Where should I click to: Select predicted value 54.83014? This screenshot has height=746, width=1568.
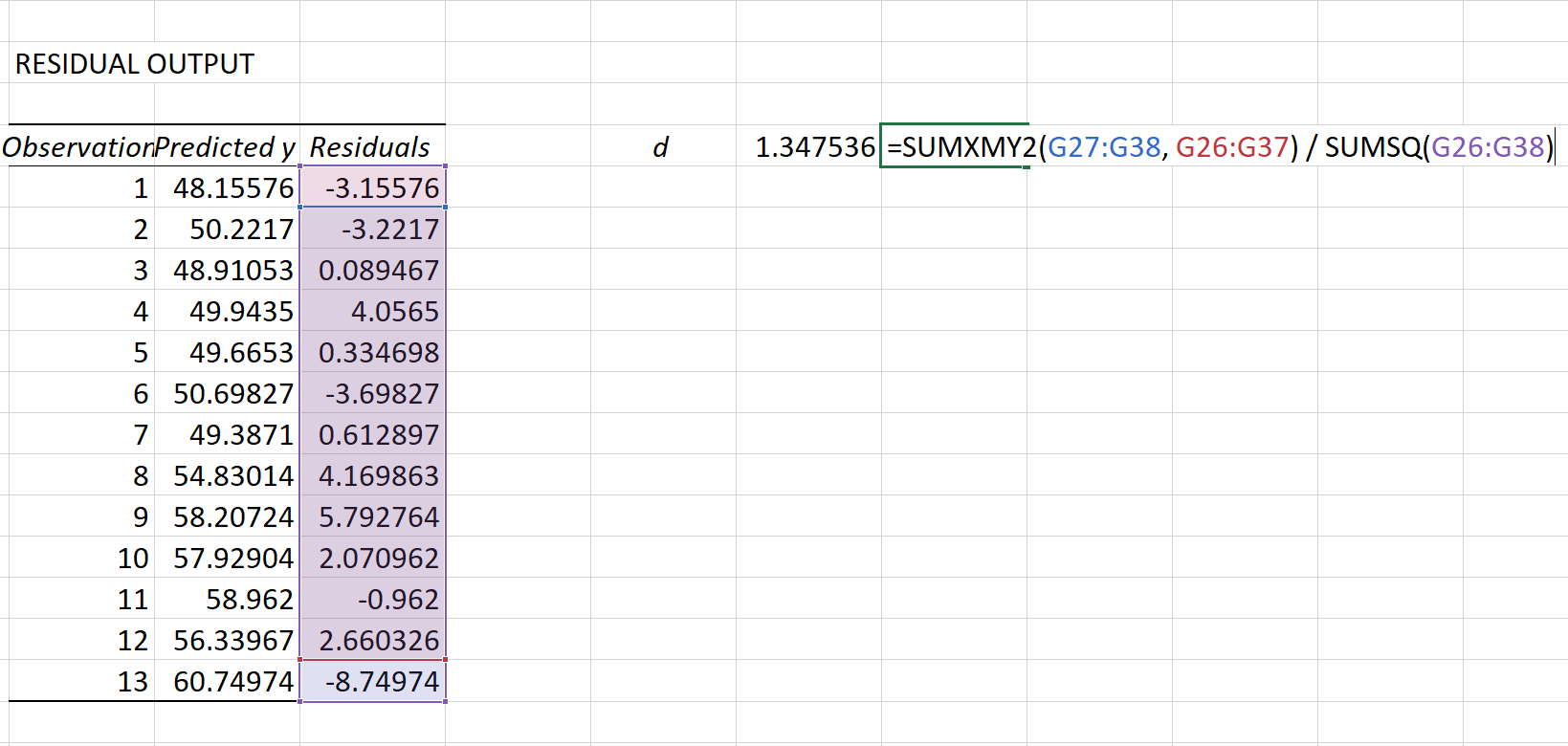click(227, 475)
